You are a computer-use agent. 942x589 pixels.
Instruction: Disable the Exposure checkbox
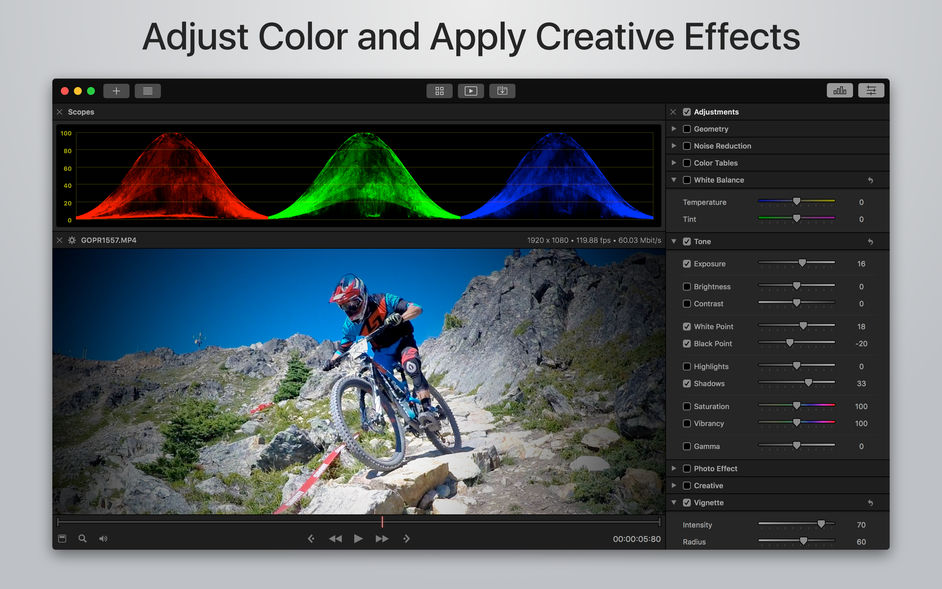point(686,263)
